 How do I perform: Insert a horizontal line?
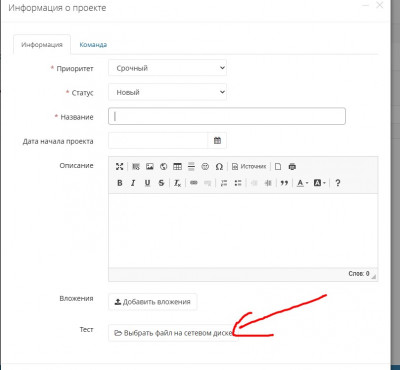coord(191,166)
